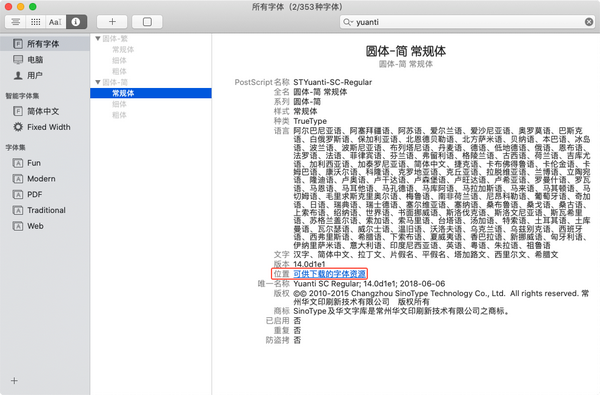Screen dimensions: 600x395
Task: Toggle the font information view
Action: click(x=76, y=22)
